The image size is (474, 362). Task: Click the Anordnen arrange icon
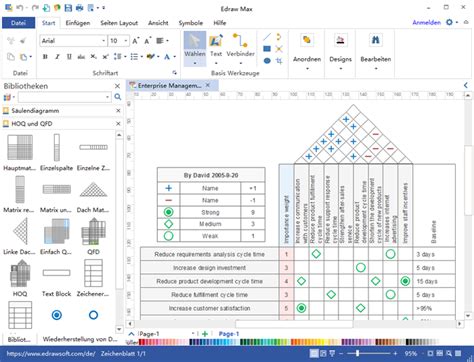(307, 40)
